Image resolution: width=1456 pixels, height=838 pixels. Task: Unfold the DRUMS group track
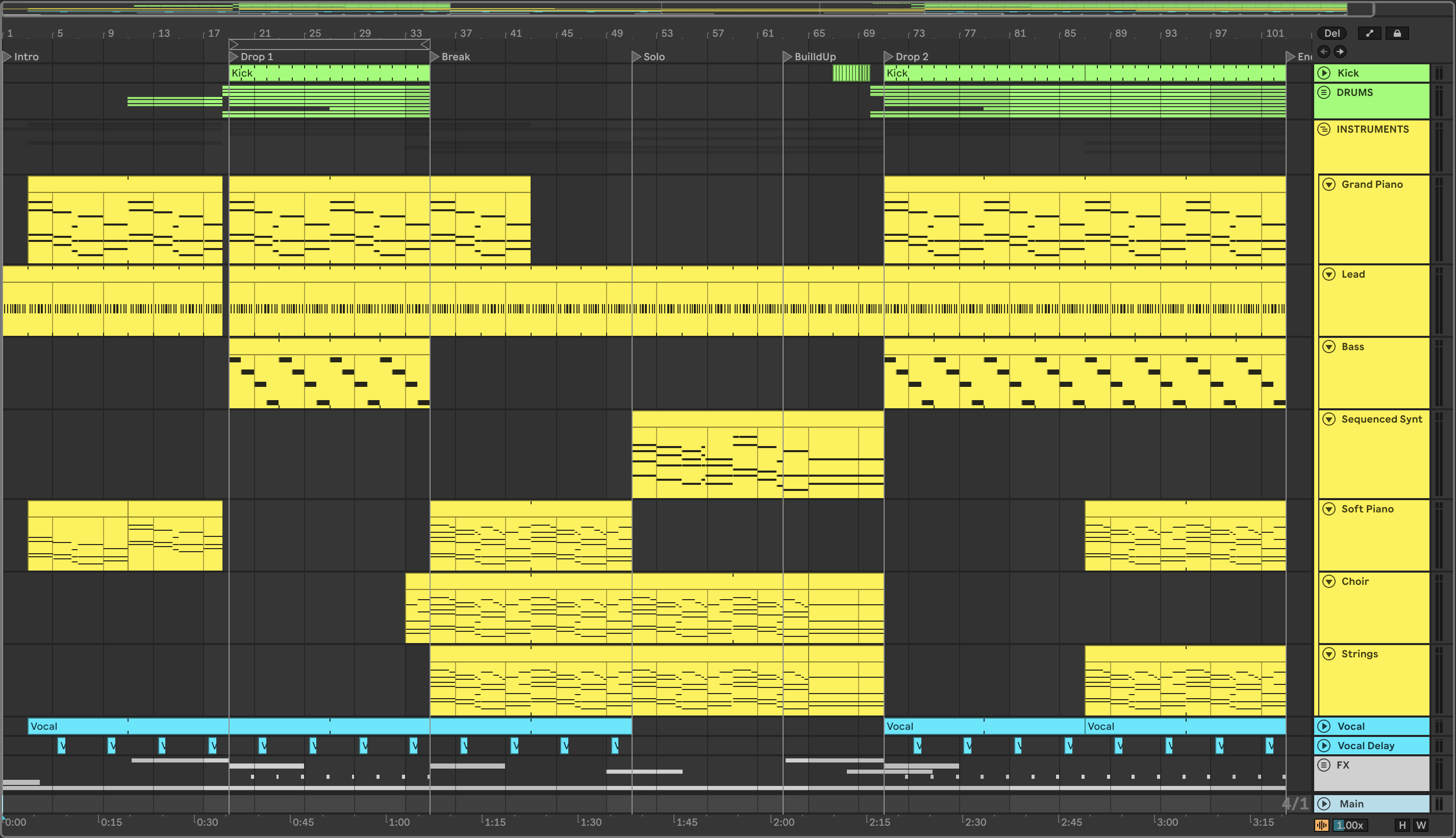point(1324,93)
